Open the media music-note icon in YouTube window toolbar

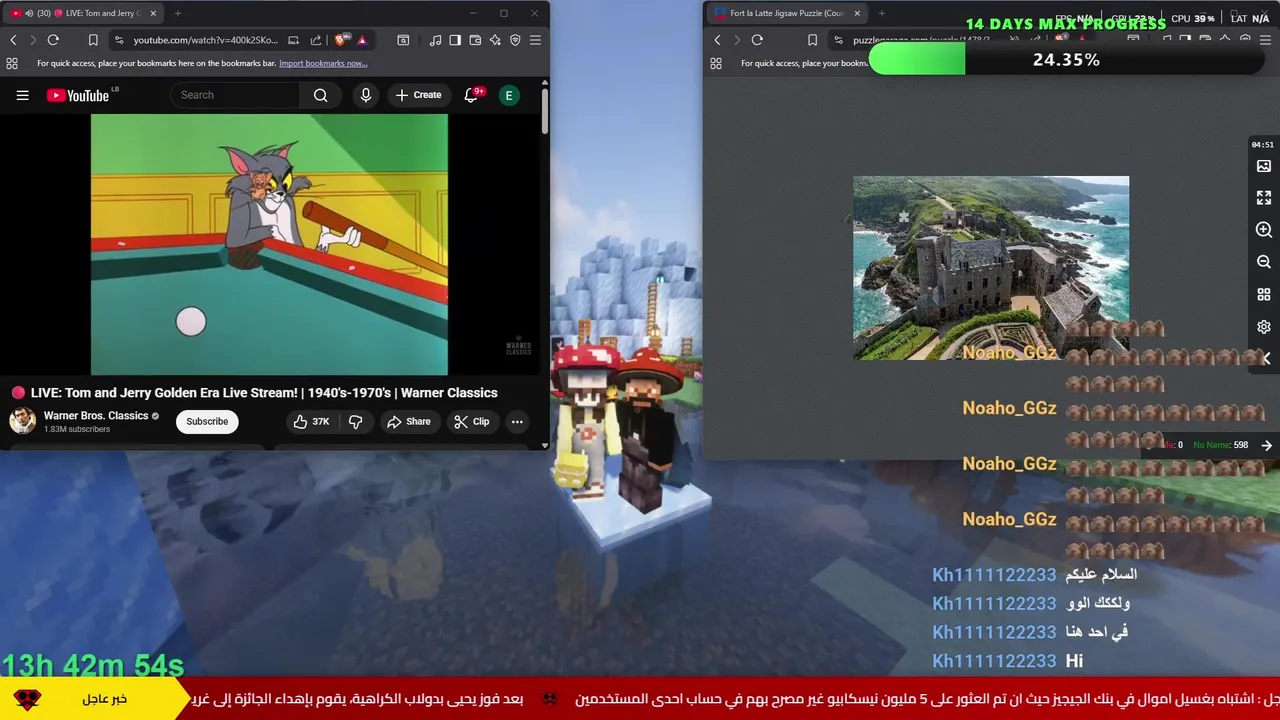click(x=435, y=40)
